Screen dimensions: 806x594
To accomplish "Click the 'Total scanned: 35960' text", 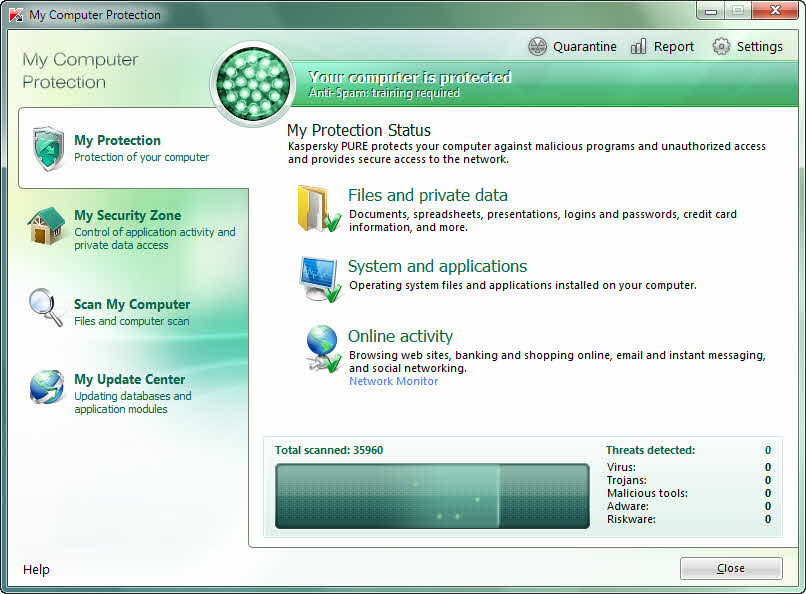I will 329,450.
